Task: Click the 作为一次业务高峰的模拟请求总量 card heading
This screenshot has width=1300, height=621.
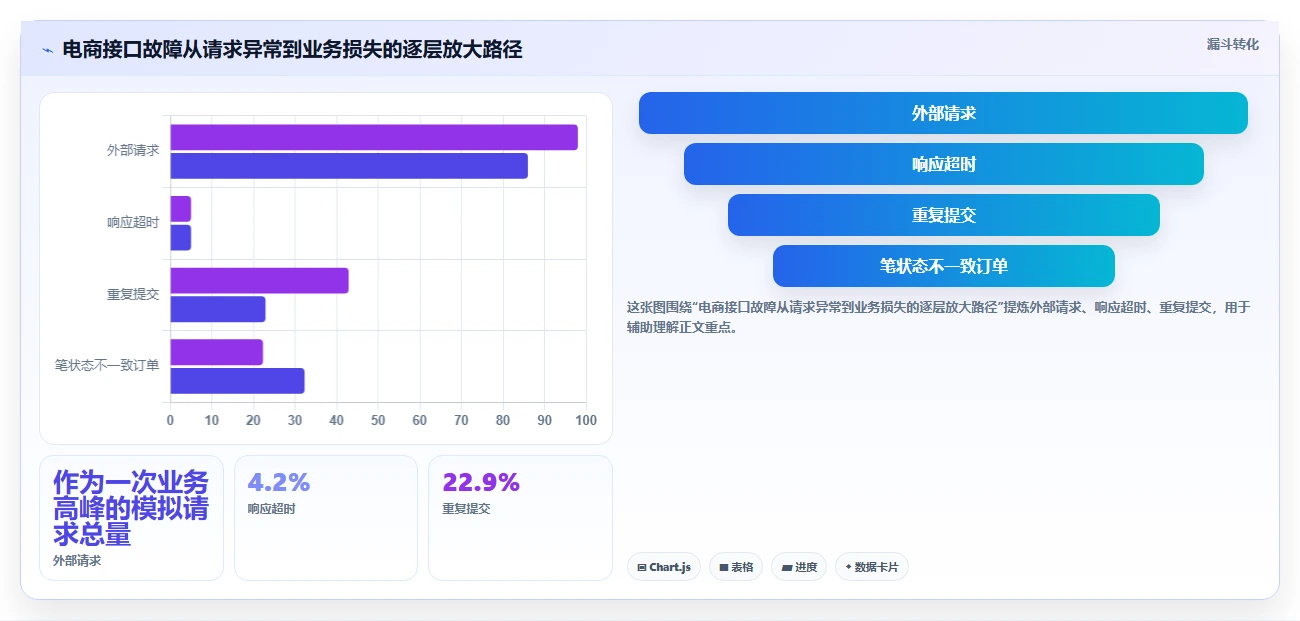Action: (131, 508)
